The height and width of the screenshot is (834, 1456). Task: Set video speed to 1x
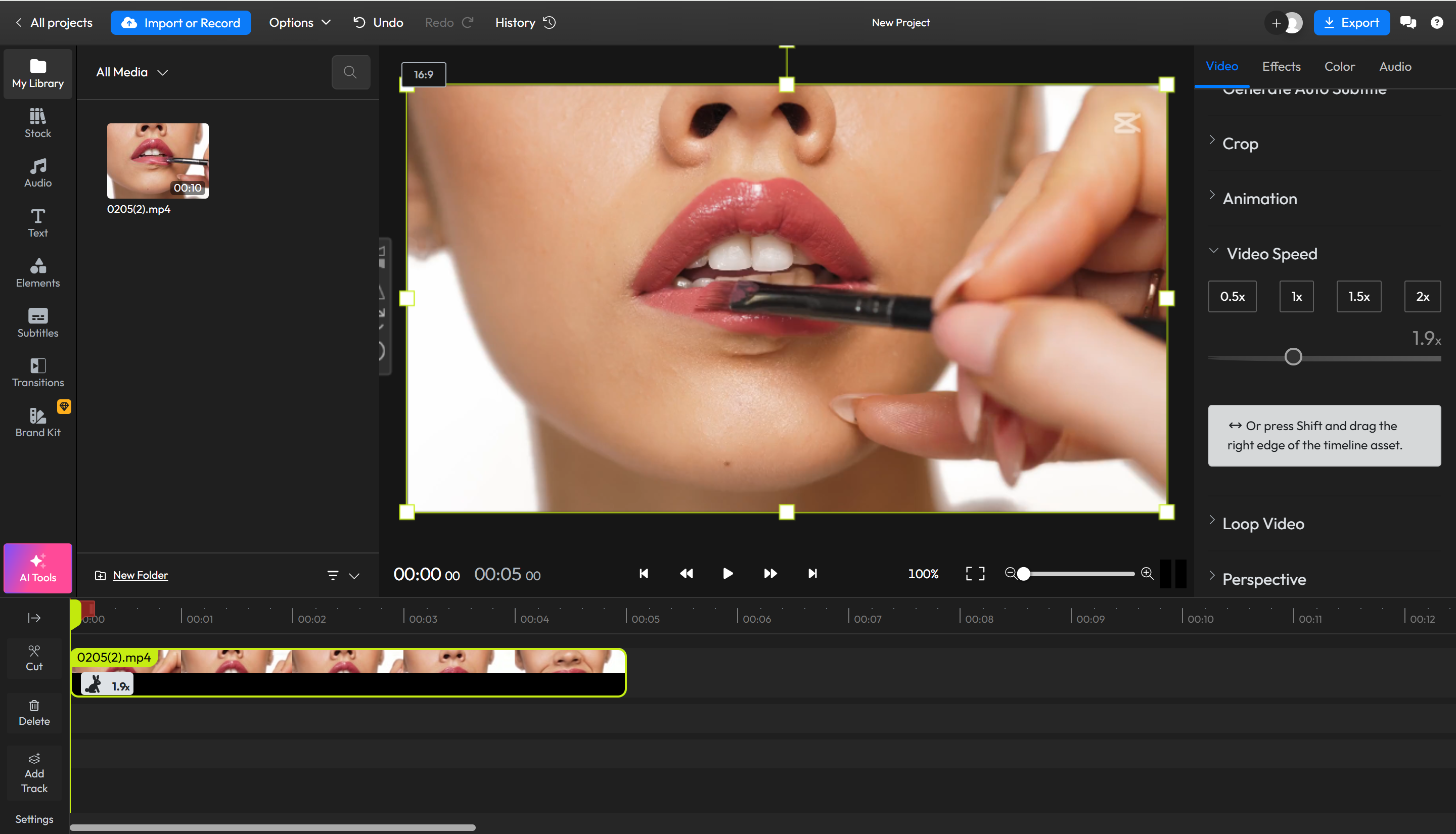(x=1296, y=296)
